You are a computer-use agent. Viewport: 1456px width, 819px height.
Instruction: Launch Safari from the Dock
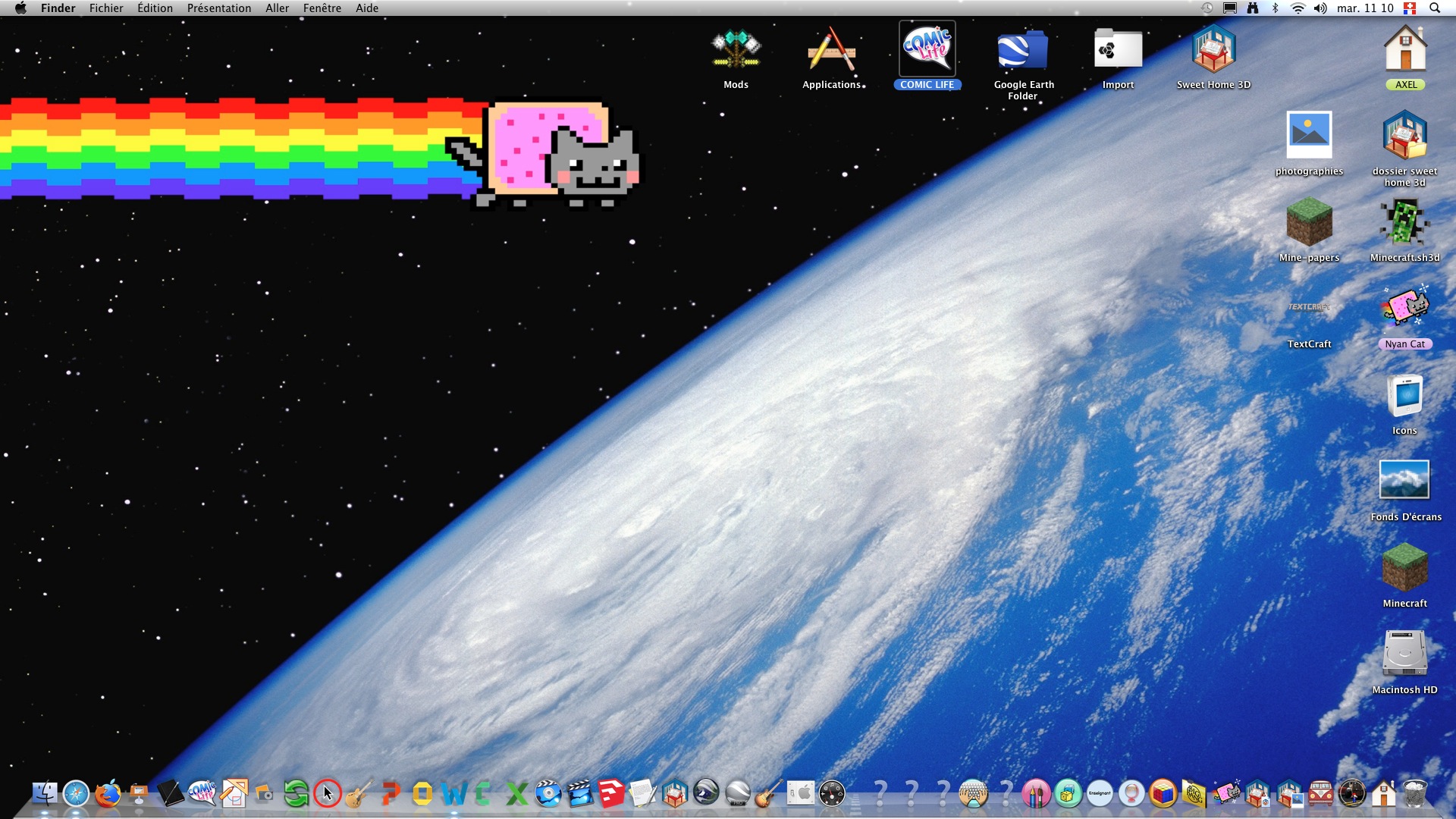click(76, 794)
